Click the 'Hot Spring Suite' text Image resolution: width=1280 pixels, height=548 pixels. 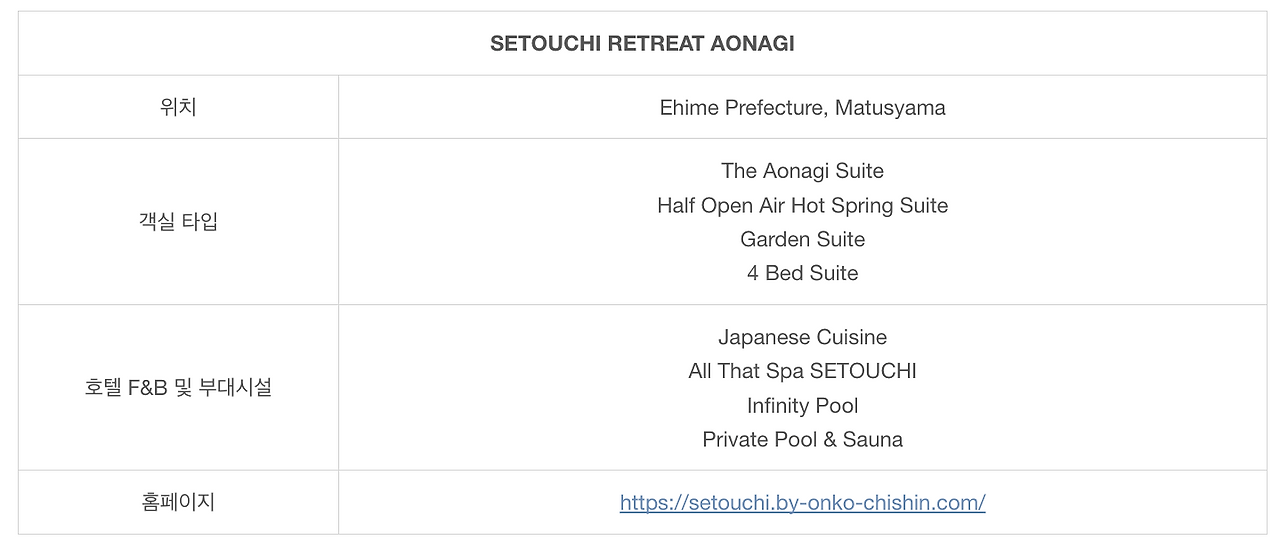(869, 205)
